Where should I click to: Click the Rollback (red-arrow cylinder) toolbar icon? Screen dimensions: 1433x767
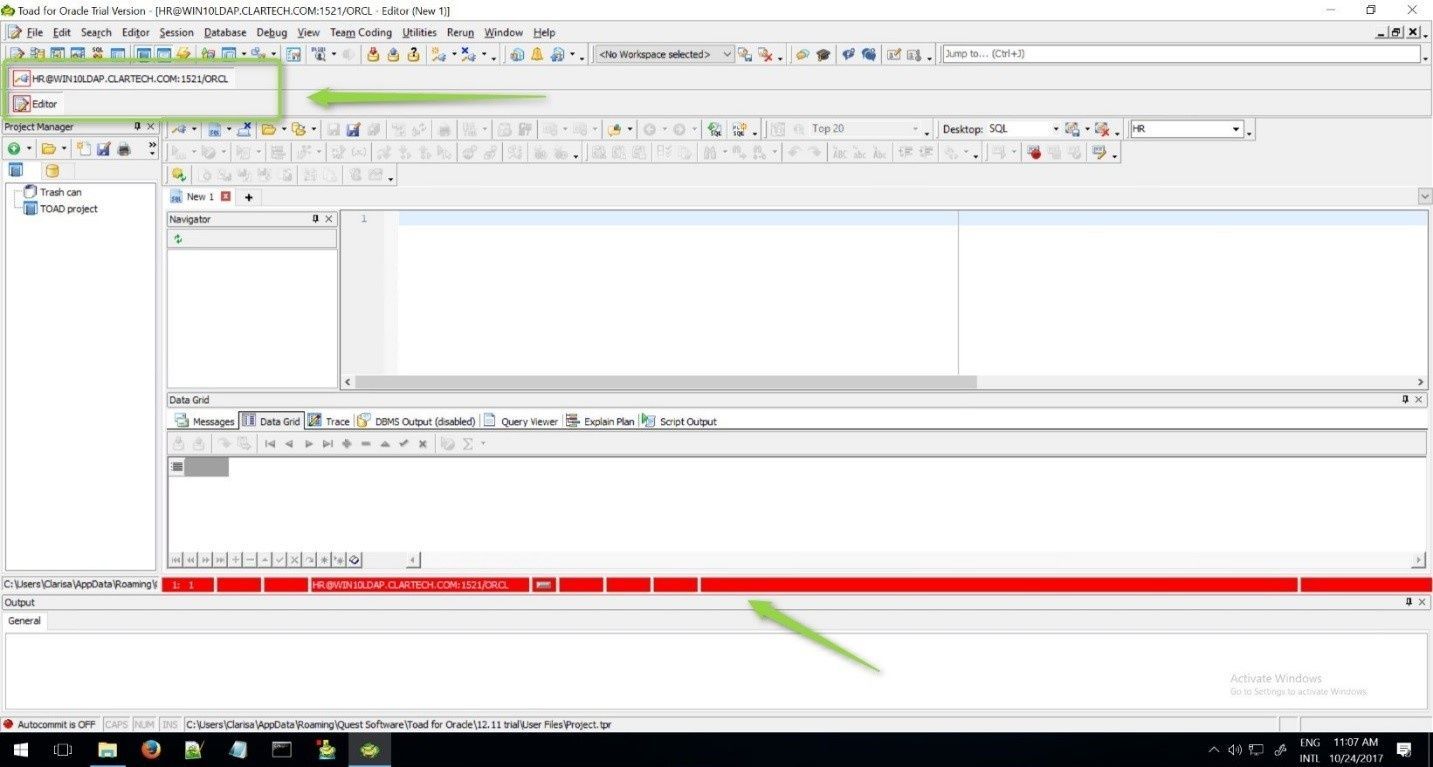(x=394, y=54)
